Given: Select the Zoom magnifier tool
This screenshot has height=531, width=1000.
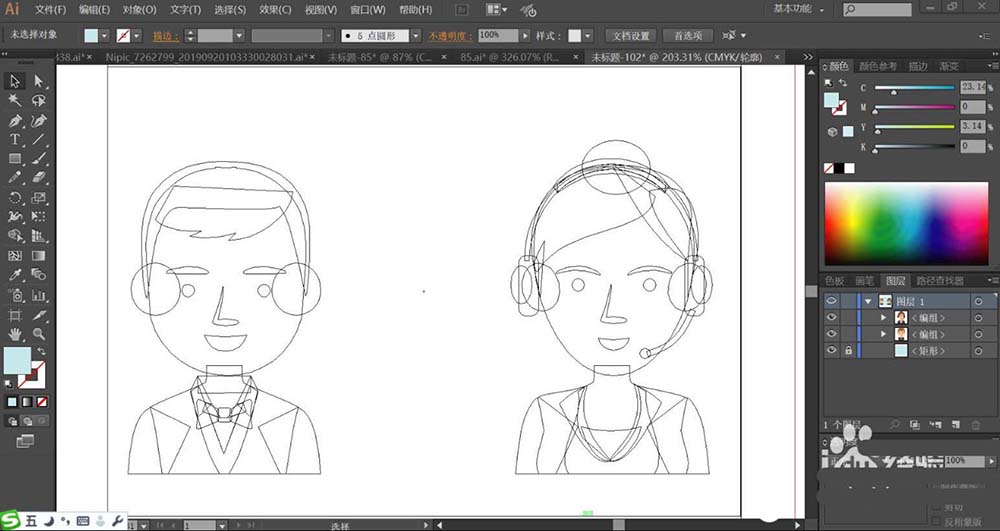Looking at the screenshot, I should (39, 334).
